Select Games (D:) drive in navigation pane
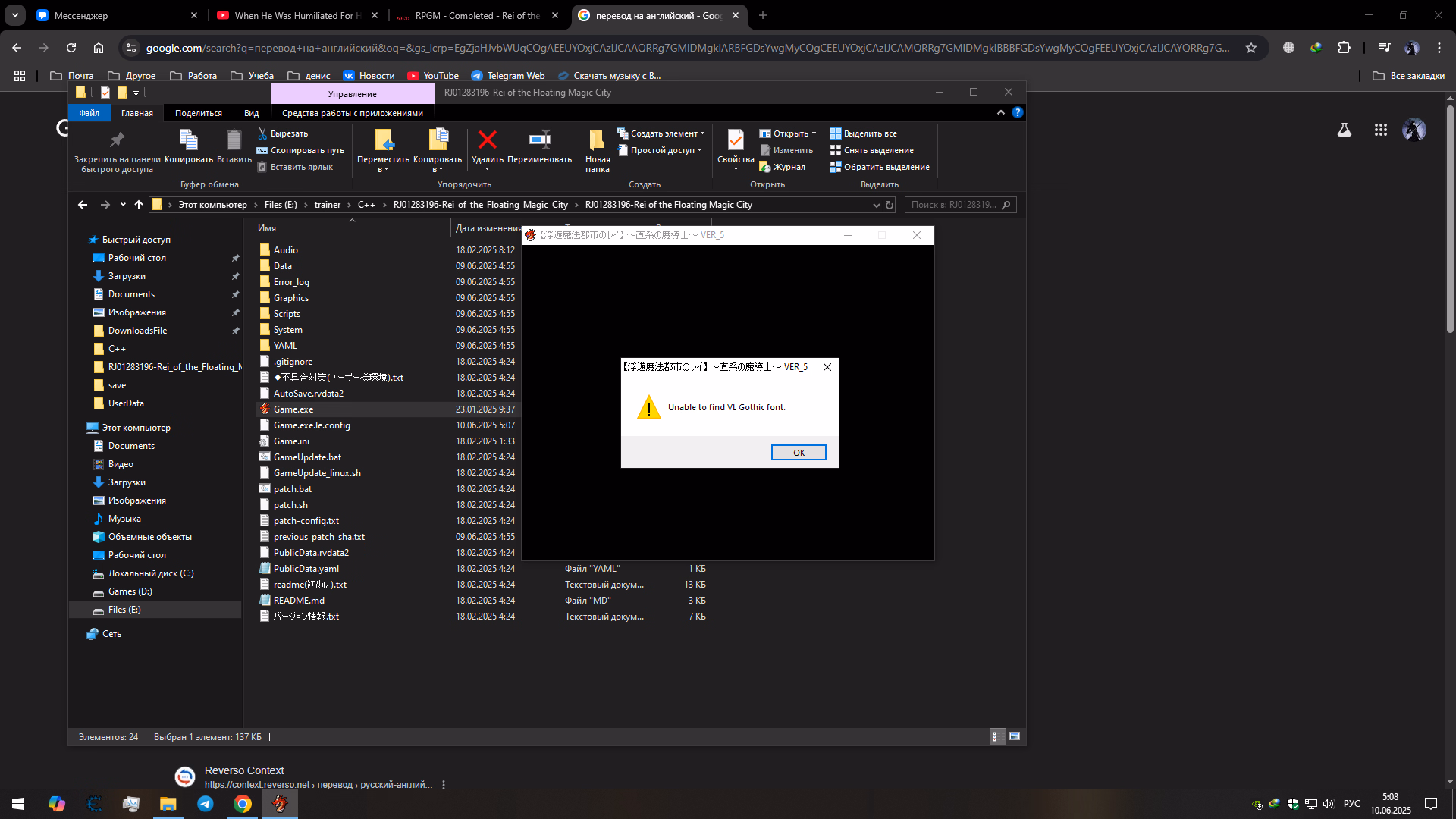 point(130,591)
